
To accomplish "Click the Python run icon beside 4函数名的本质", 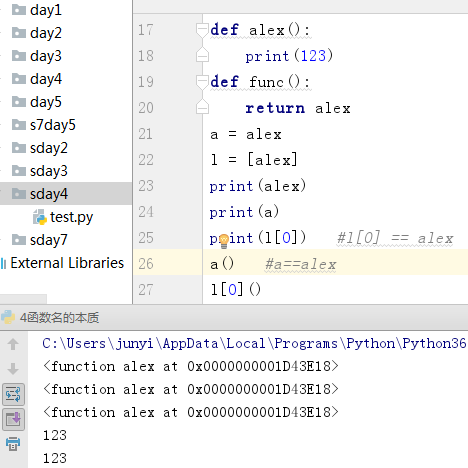I will [8, 317].
